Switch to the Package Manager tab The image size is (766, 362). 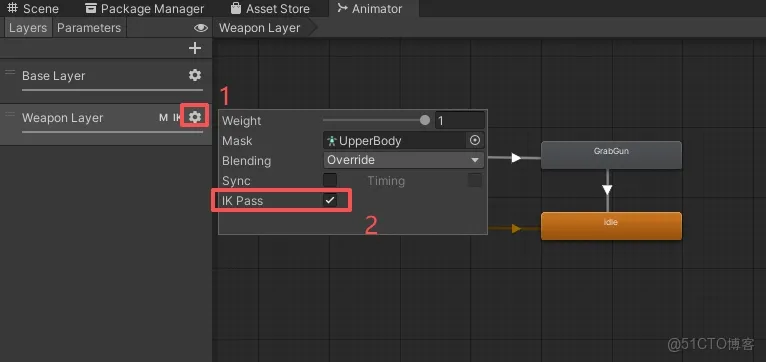point(145,9)
